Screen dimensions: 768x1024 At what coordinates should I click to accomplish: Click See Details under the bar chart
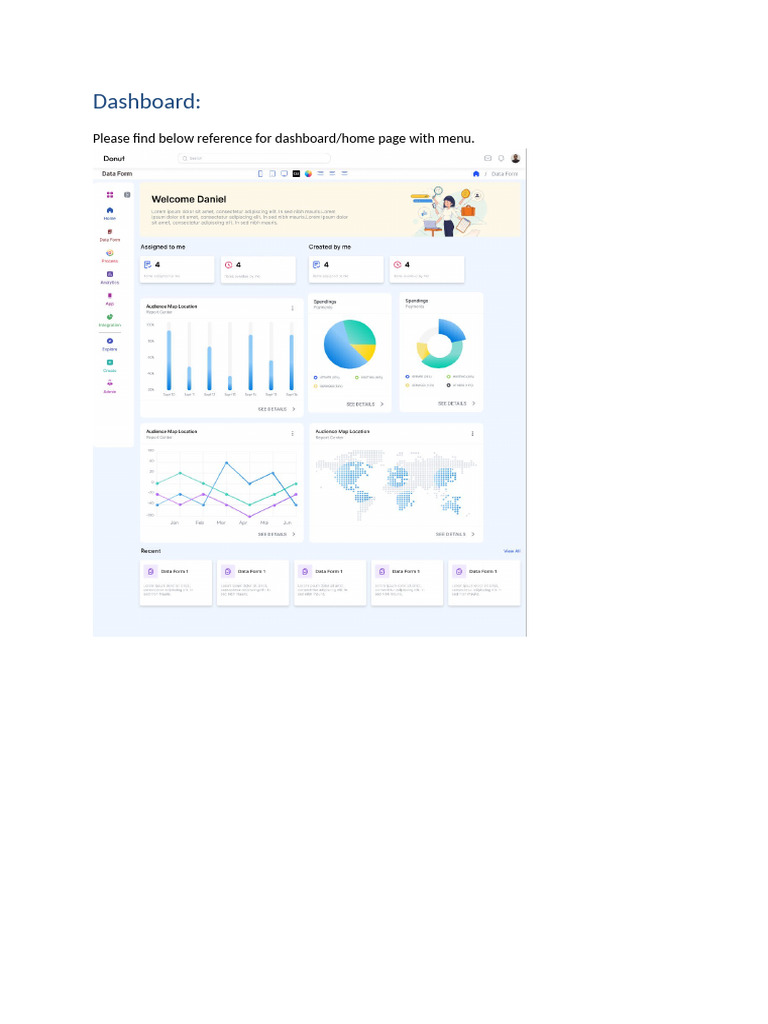tap(276, 409)
